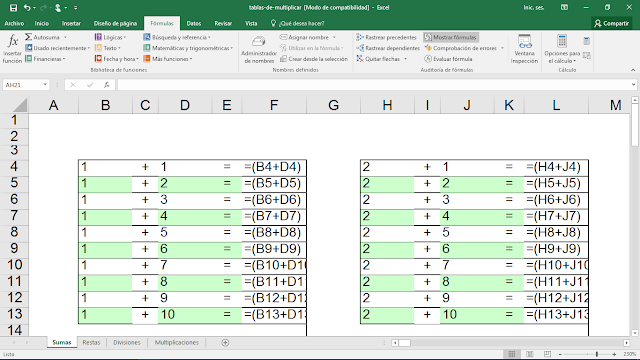The height and width of the screenshot is (360, 640).
Task: Click Crear desde la selección
Action: [x=314, y=59]
